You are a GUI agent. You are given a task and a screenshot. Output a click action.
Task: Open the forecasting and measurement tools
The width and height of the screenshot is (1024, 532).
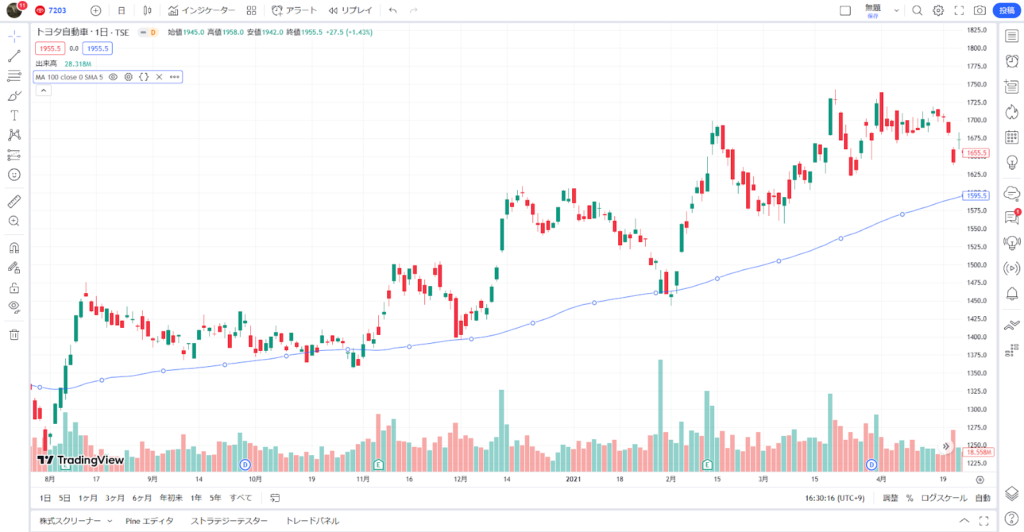click(14, 155)
